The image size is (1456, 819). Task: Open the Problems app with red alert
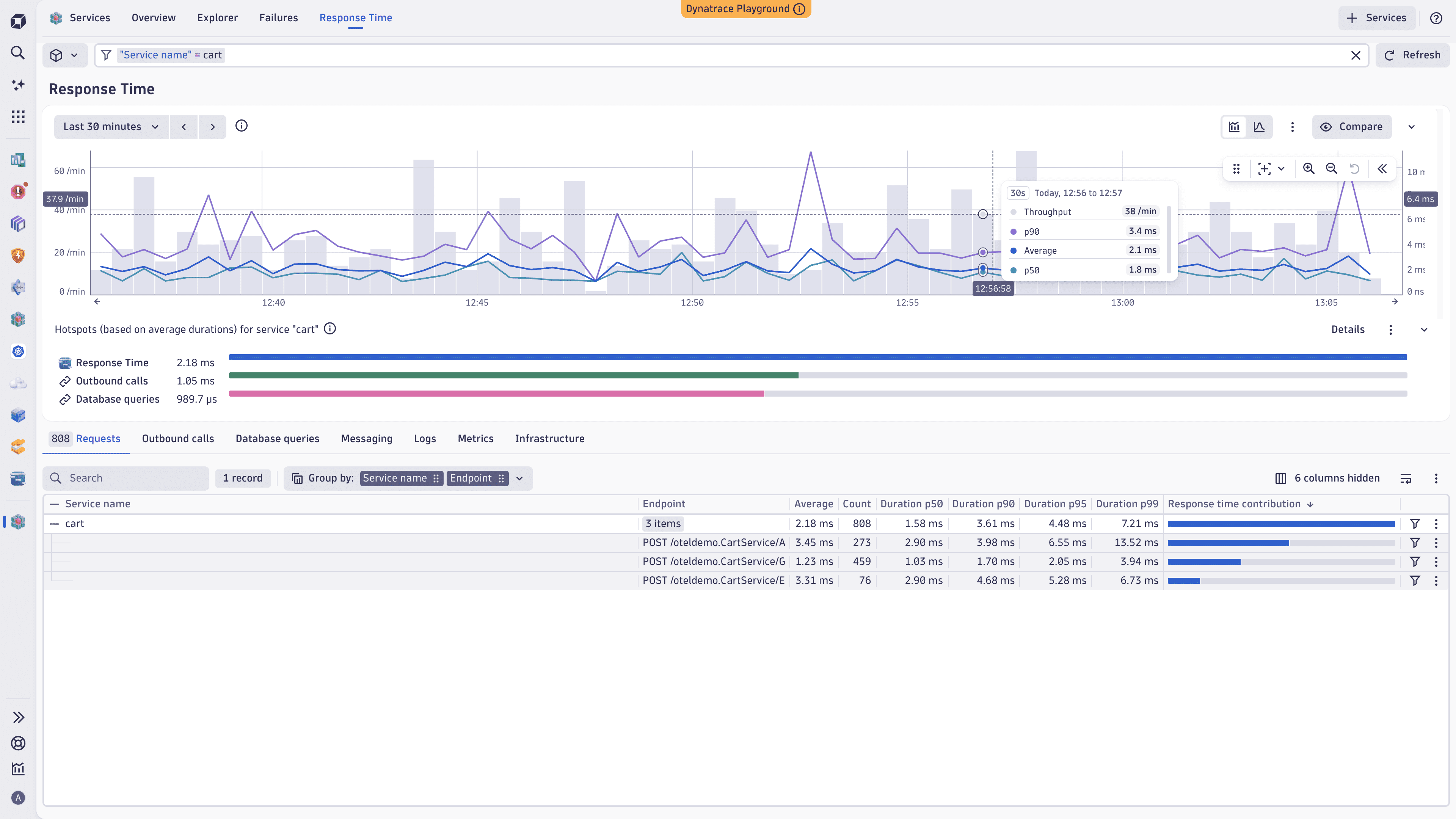[x=18, y=191]
